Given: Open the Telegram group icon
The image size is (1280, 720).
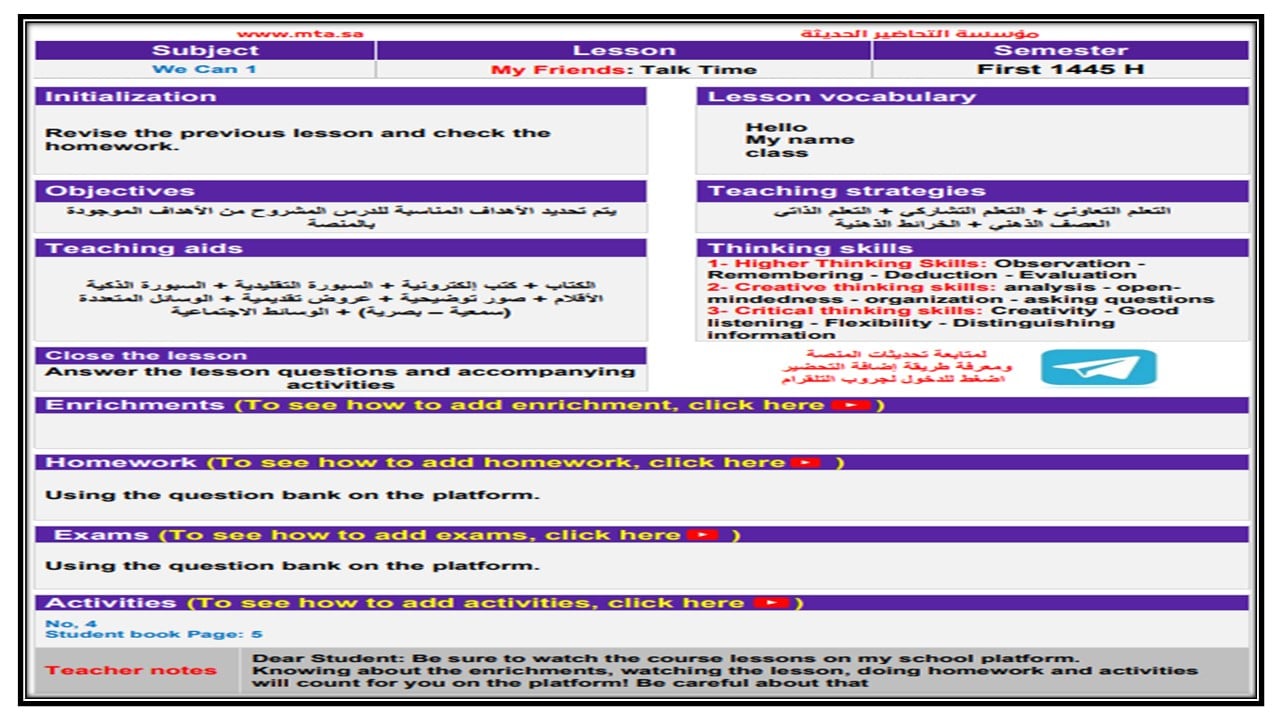Looking at the screenshot, I should pos(1098,367).
